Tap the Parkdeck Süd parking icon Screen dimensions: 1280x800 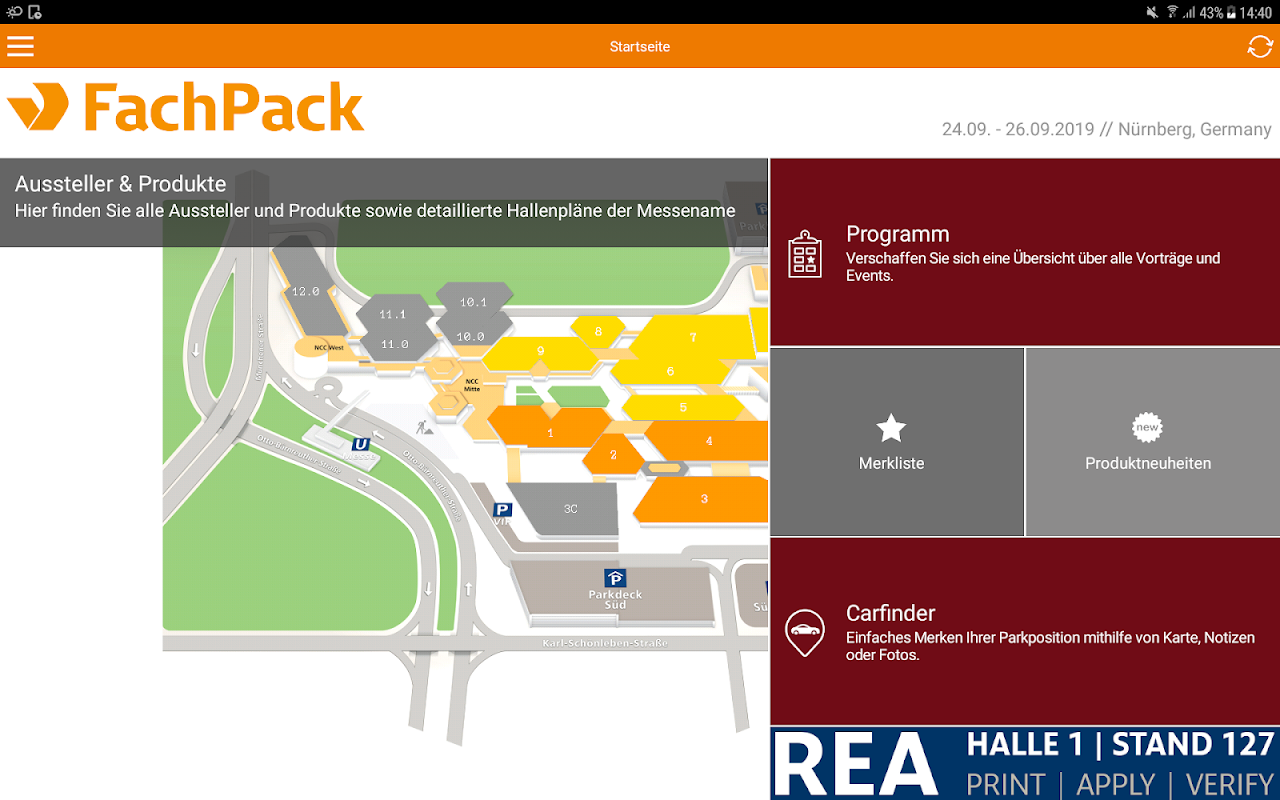point(615,578)
